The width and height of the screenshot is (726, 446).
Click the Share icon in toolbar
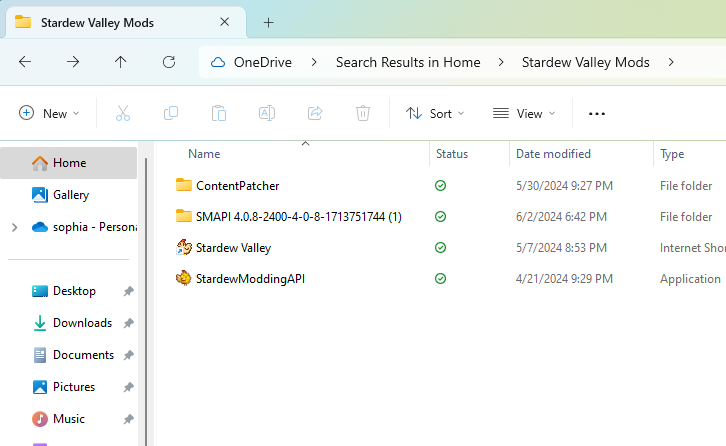[x=315, y=114]
